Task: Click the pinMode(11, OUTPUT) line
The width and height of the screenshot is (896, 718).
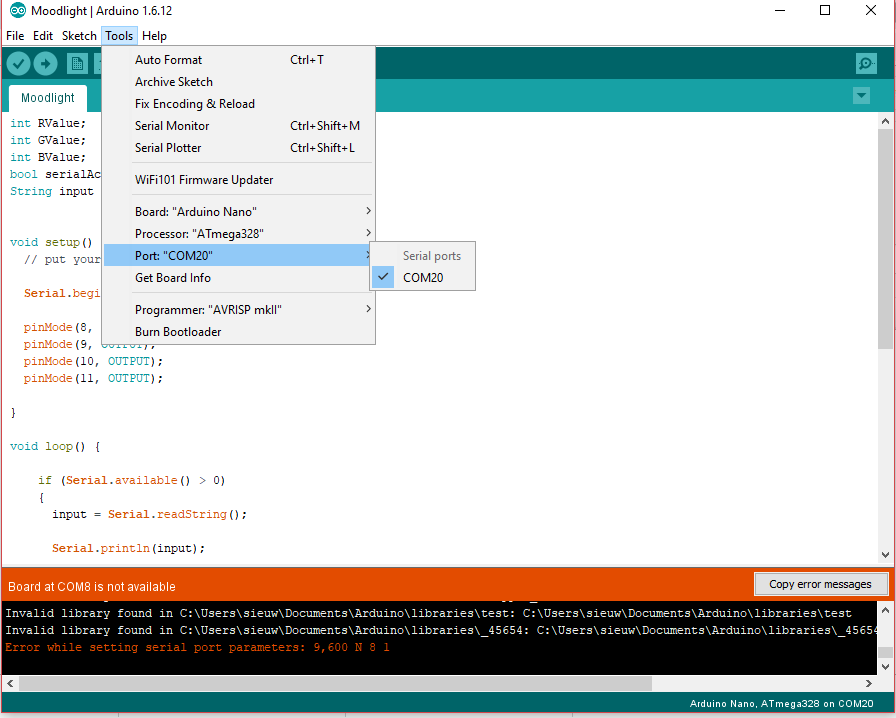Action: (93, 378)
